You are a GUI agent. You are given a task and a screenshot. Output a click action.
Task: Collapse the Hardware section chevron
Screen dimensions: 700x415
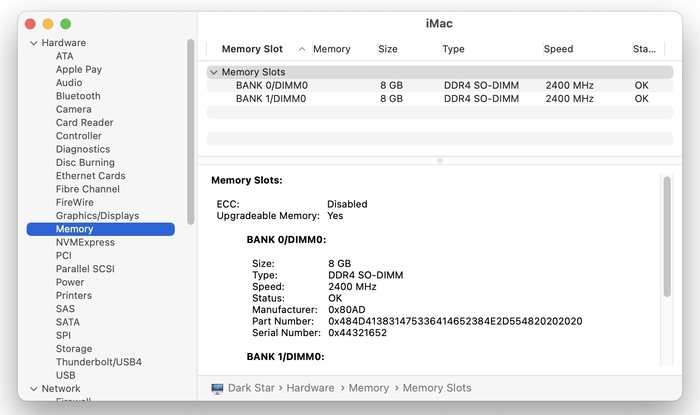tap(33, 43)
